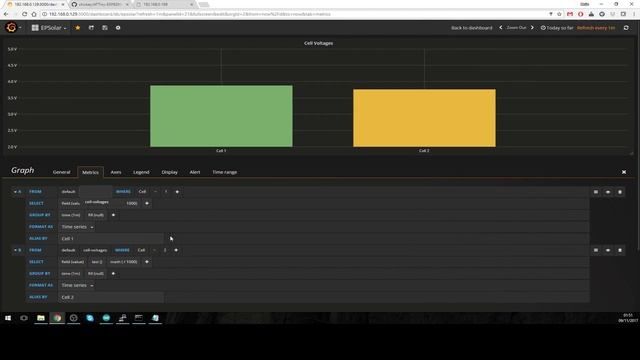
Task: Open the Legend tab
Action: (141, 172)
